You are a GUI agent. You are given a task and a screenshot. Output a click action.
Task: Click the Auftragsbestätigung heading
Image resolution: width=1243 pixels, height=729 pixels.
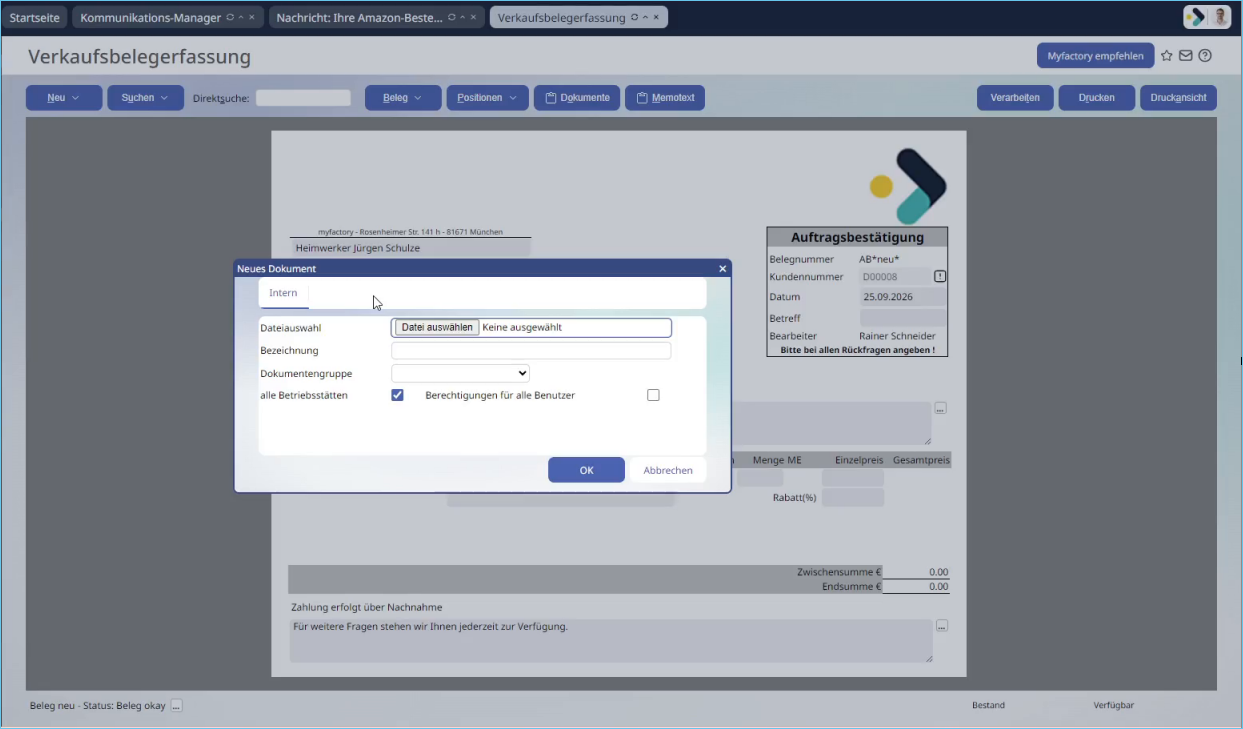click(857, 238)
